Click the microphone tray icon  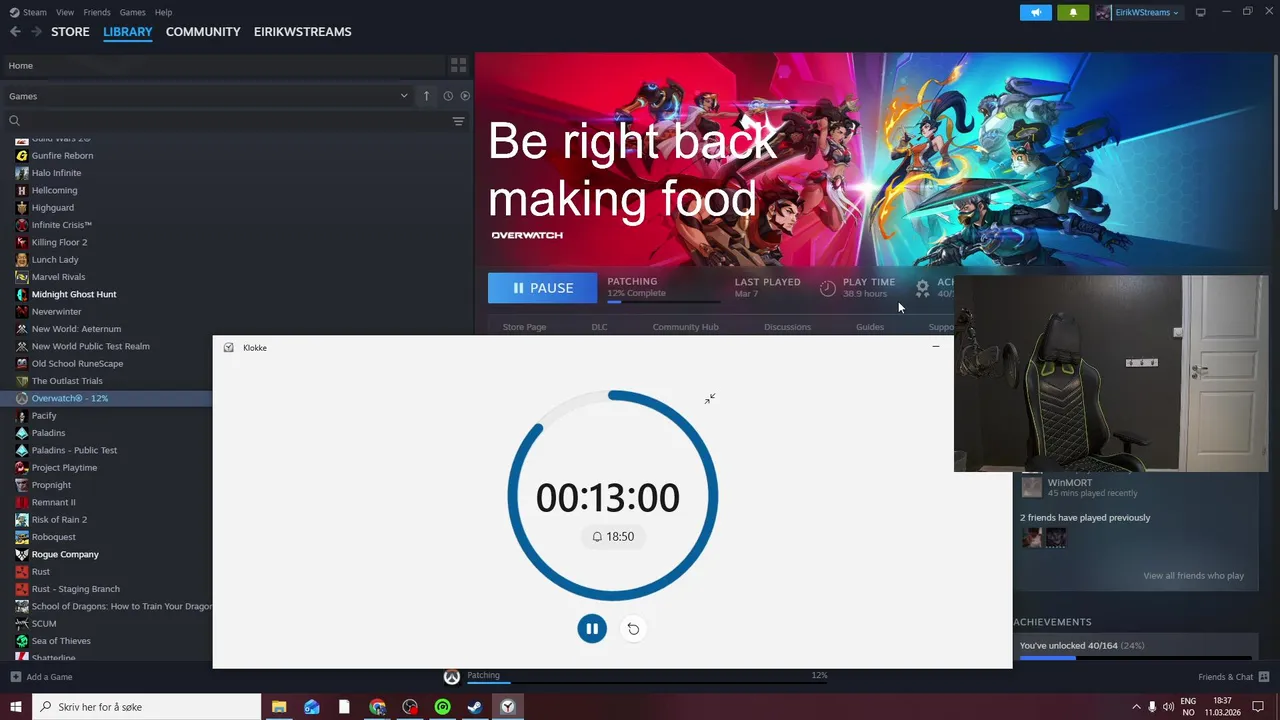coord(1152,707)
